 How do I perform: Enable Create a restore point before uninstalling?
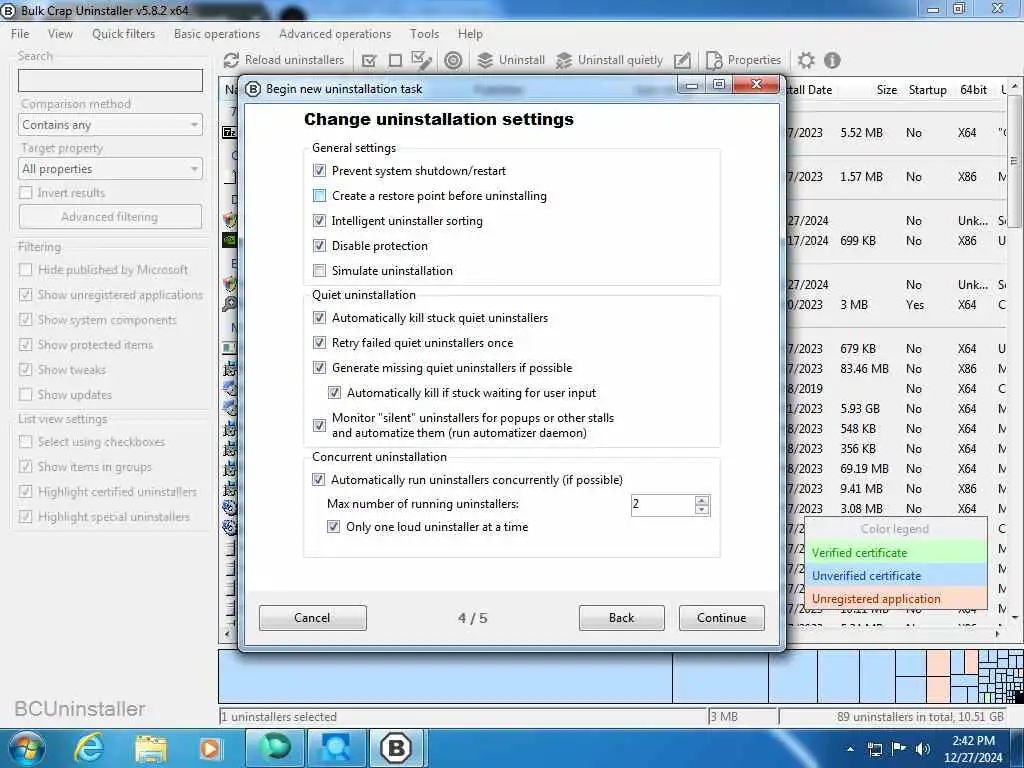[319, 195]
